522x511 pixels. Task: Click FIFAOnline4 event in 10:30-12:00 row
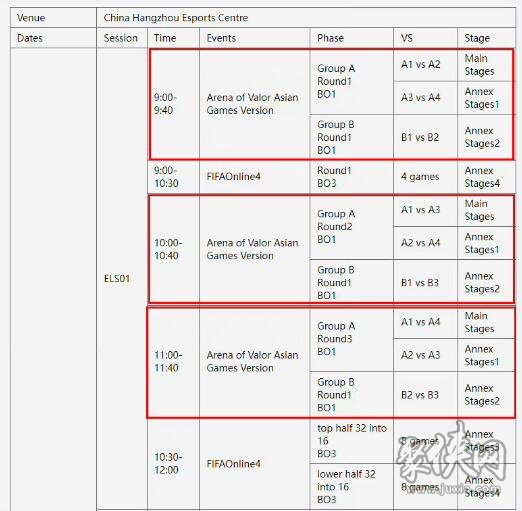(x=255, y=464)
